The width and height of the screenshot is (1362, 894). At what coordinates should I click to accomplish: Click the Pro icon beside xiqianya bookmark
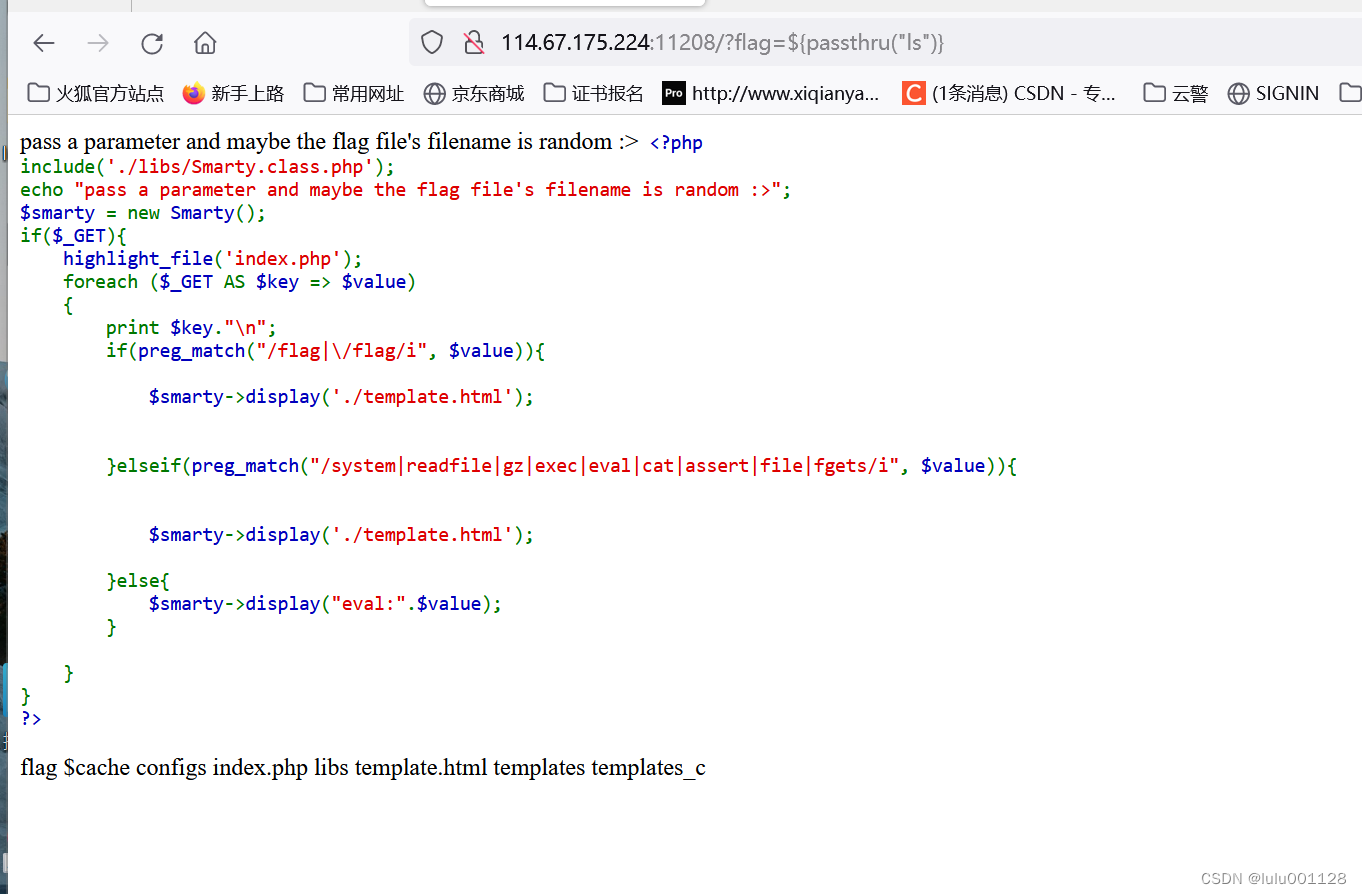pos(674,92)
